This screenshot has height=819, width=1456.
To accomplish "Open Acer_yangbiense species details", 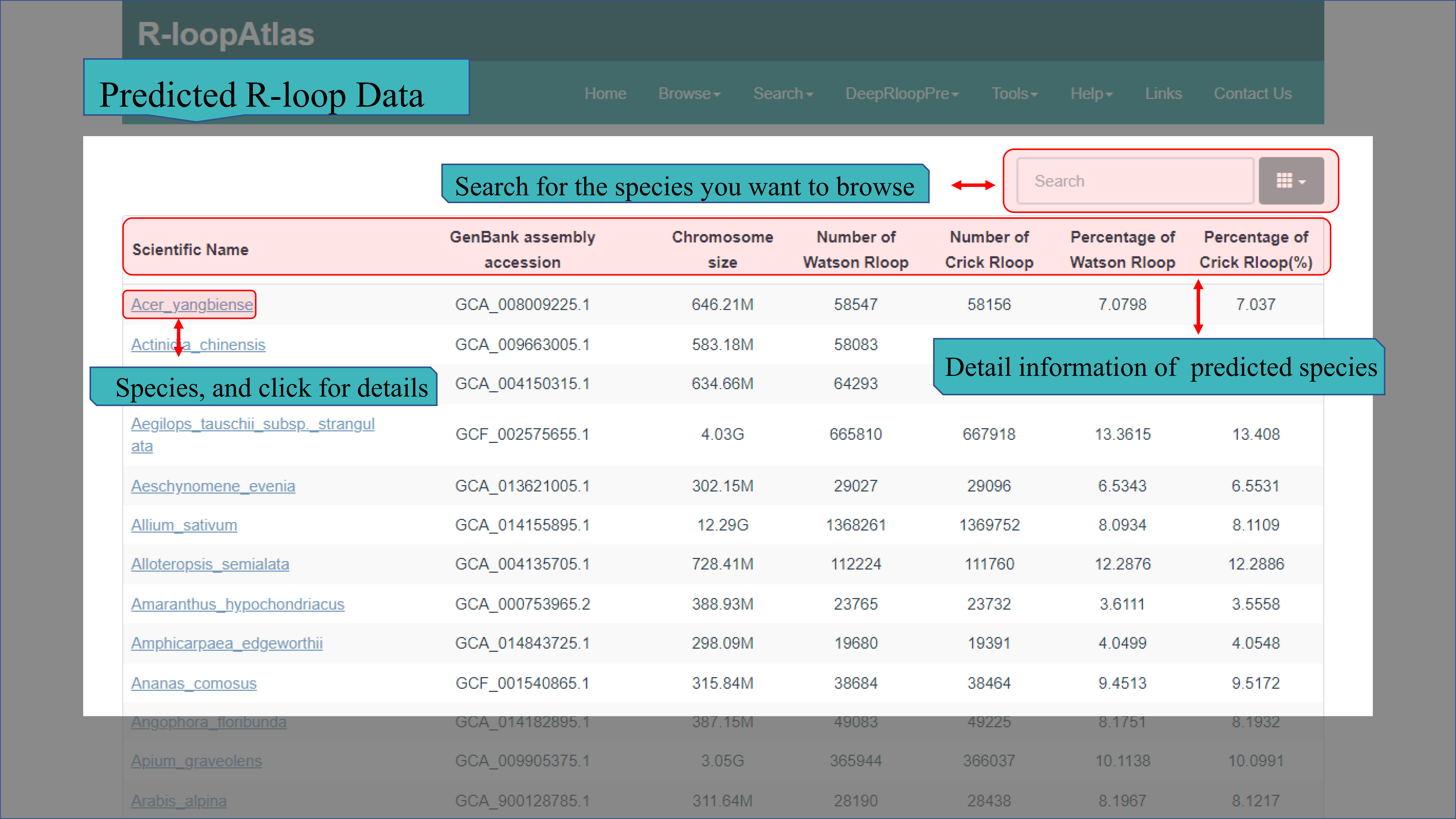I will coord(192,305).
